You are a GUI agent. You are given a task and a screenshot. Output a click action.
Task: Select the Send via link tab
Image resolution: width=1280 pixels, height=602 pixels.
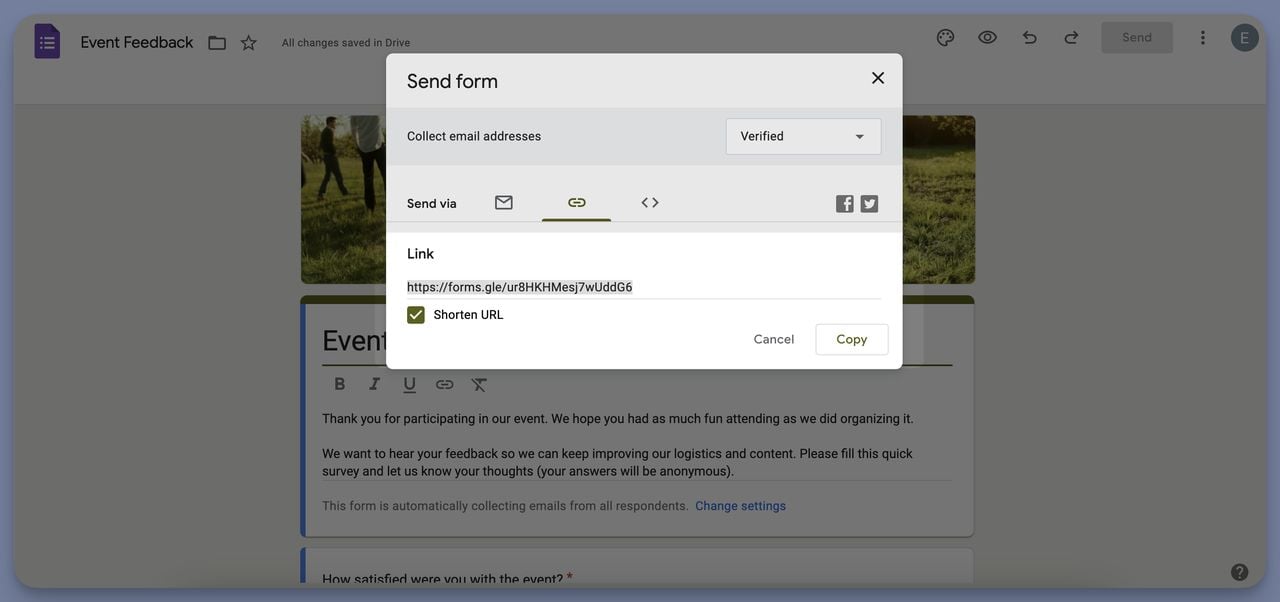577,203
